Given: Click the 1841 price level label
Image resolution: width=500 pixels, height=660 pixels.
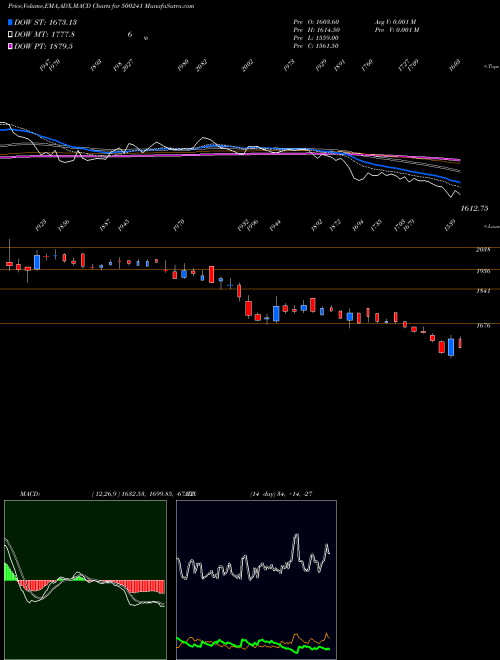Looking at the screenshot, I should tap(483, 291).
